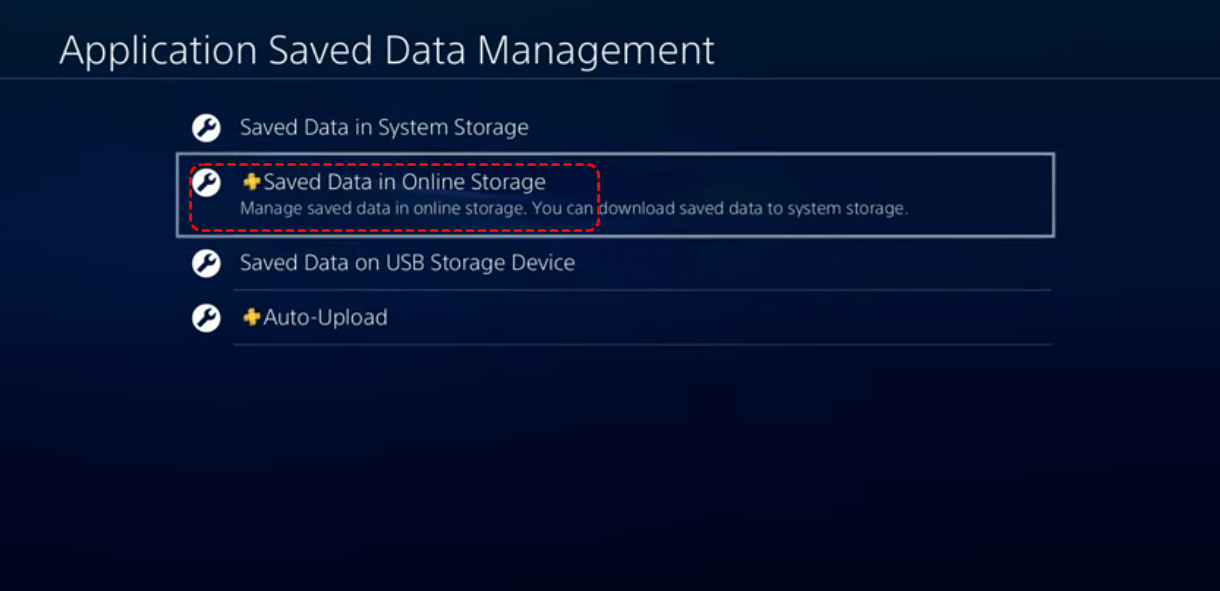This screenshot has width=1220, height=591.
Task: Click the wrench icon beside Saved Data in System Storage
Action: tap(206, 128)
